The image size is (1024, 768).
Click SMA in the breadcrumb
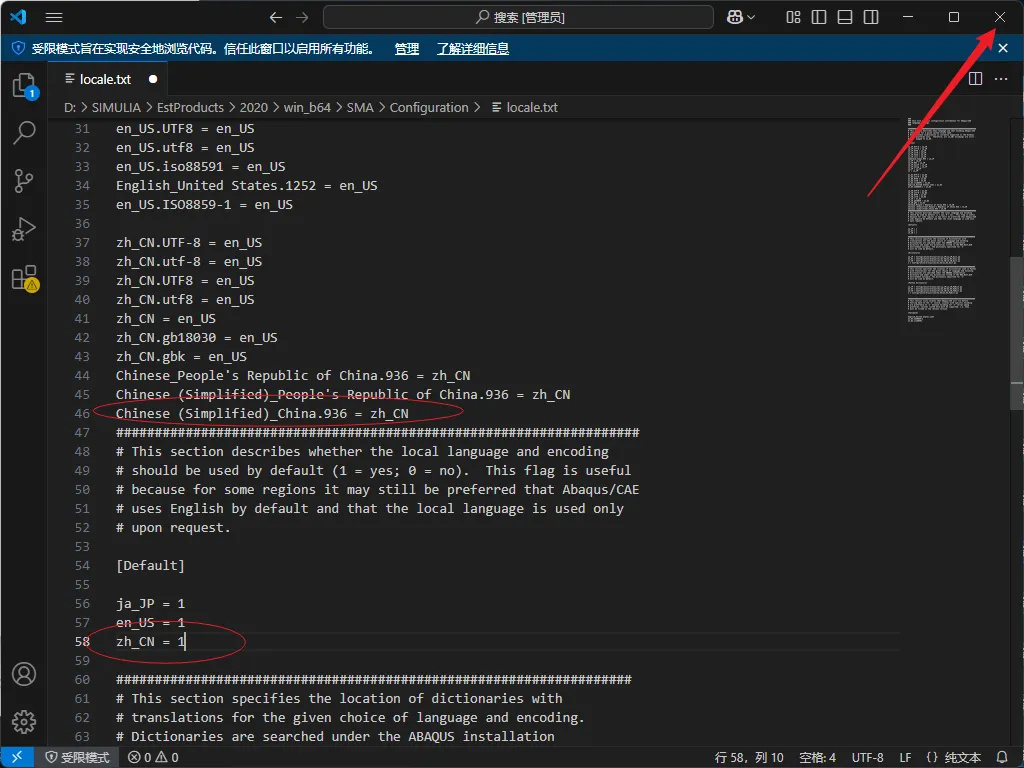tap(360, 108)
